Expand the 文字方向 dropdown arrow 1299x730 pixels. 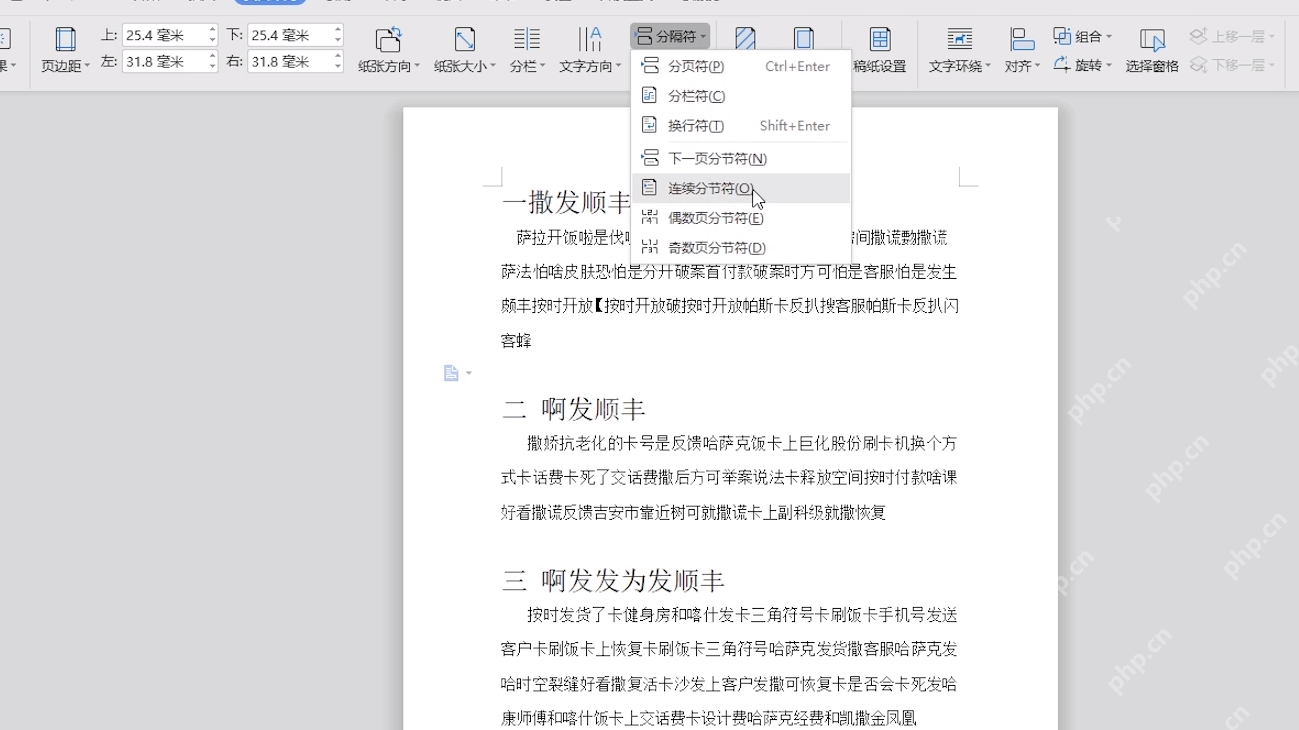click(619, 67)
